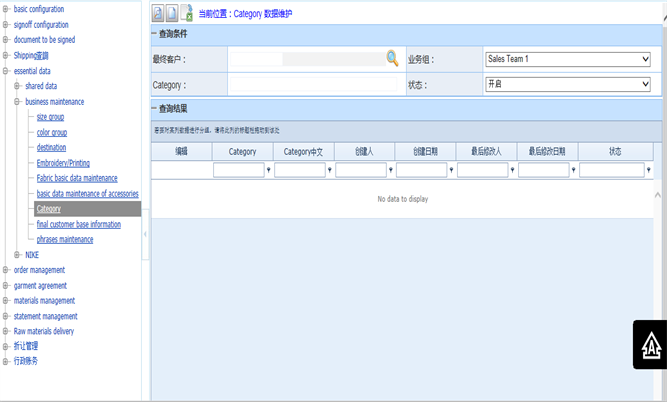Click the Category query input field
667x402 pixels.
coord(313,85)
